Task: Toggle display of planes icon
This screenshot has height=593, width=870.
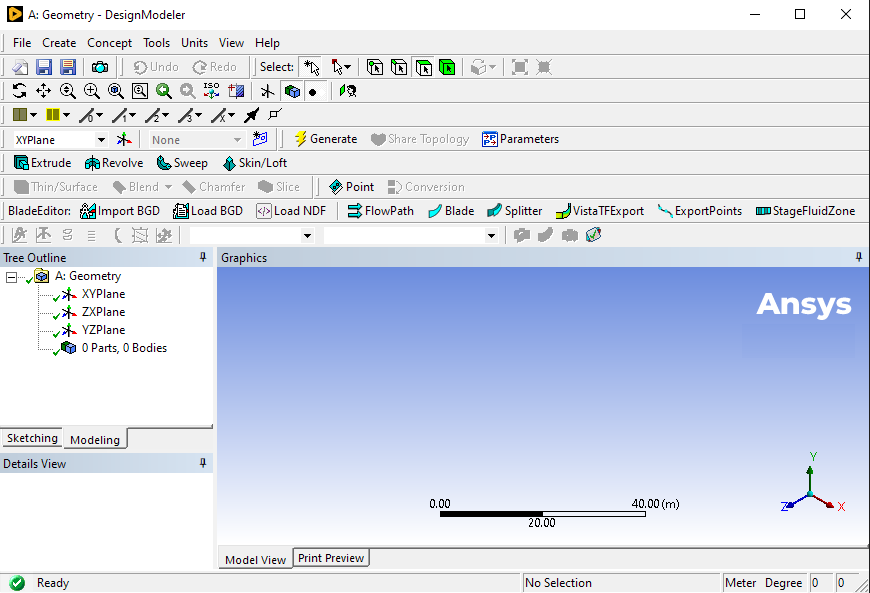Action: [267, 91]
